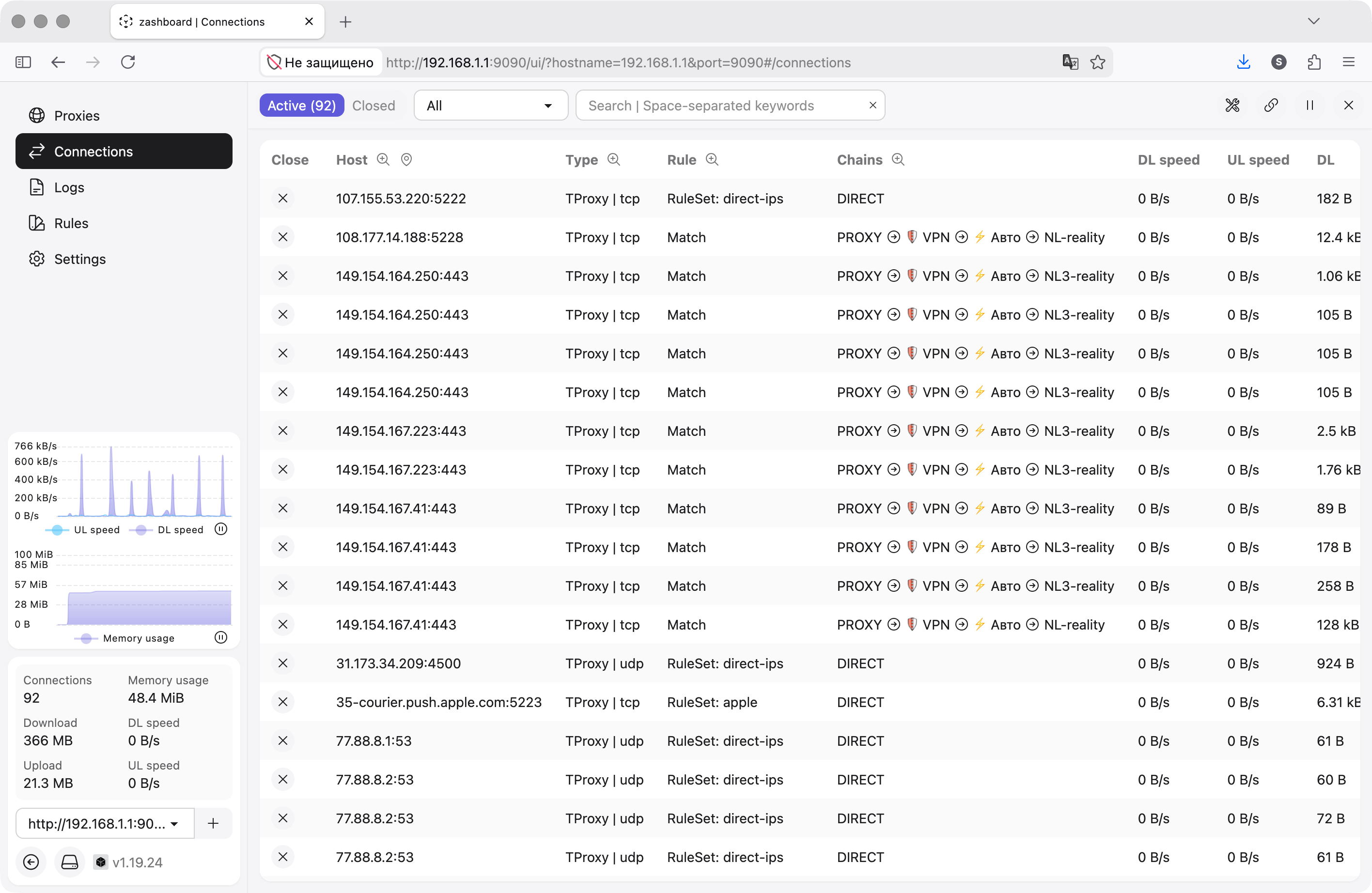Click the zoom icon next to Host header
This screenshot has height=893, width=1372.
pyautogui.click(x=383, y=160)
